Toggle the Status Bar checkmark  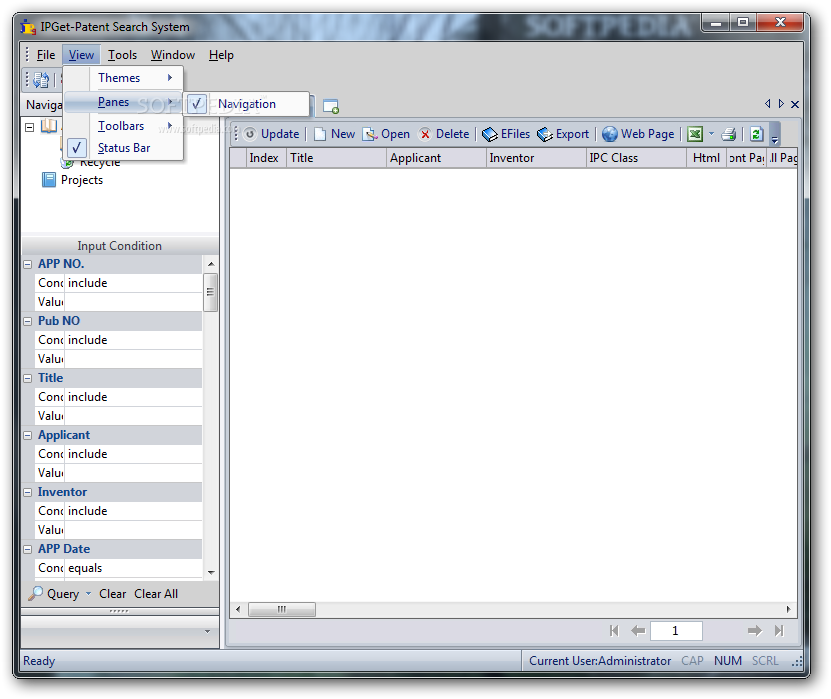pyautogui.click(x=77, y=148)
